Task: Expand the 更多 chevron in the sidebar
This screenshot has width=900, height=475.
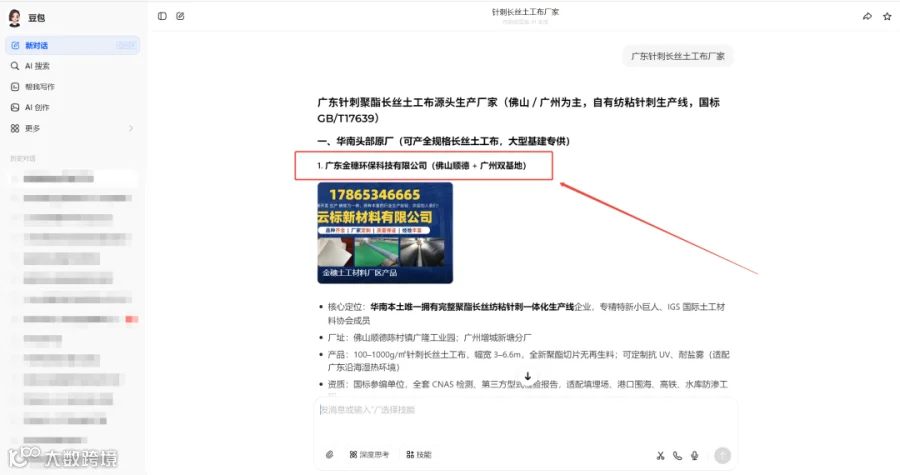Action: [x=131, y=128]
